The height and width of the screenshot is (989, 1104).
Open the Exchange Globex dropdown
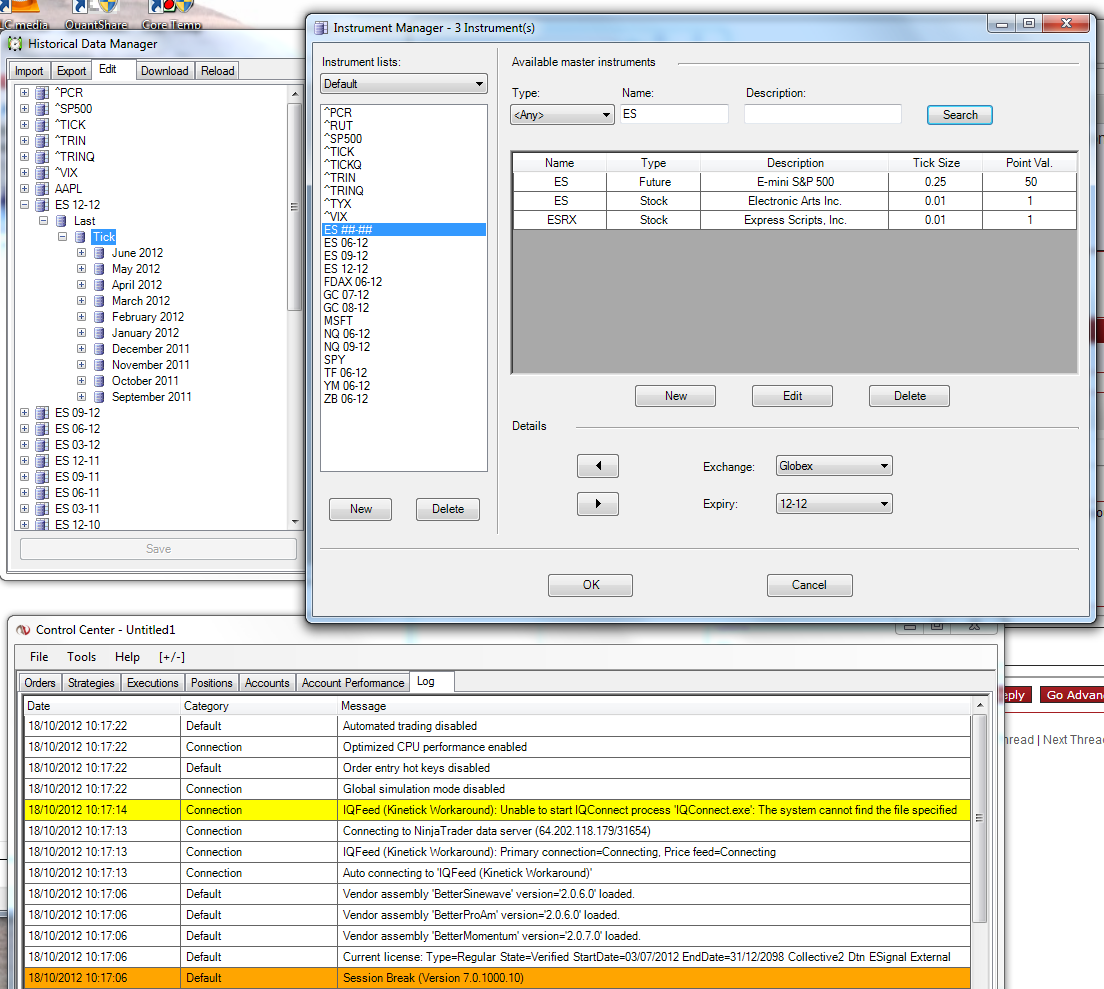tap(834, 466)
